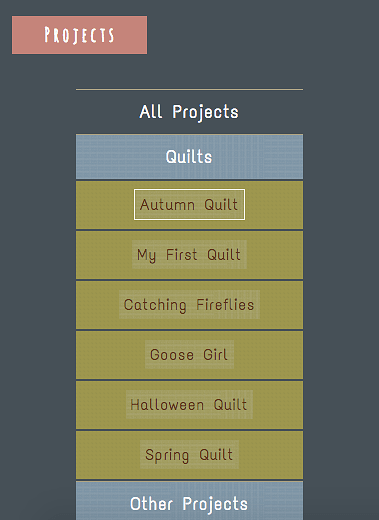The height and width of the screenshot is (520, 379).
Task: Click the thin divider line above All Projects
Action: point(189,89)
